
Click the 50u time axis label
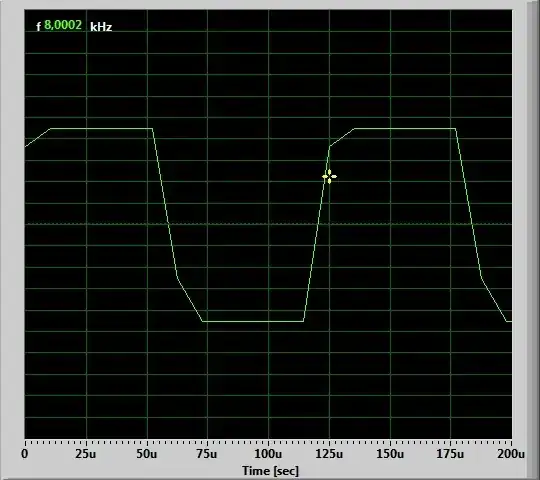click(146, 453)
